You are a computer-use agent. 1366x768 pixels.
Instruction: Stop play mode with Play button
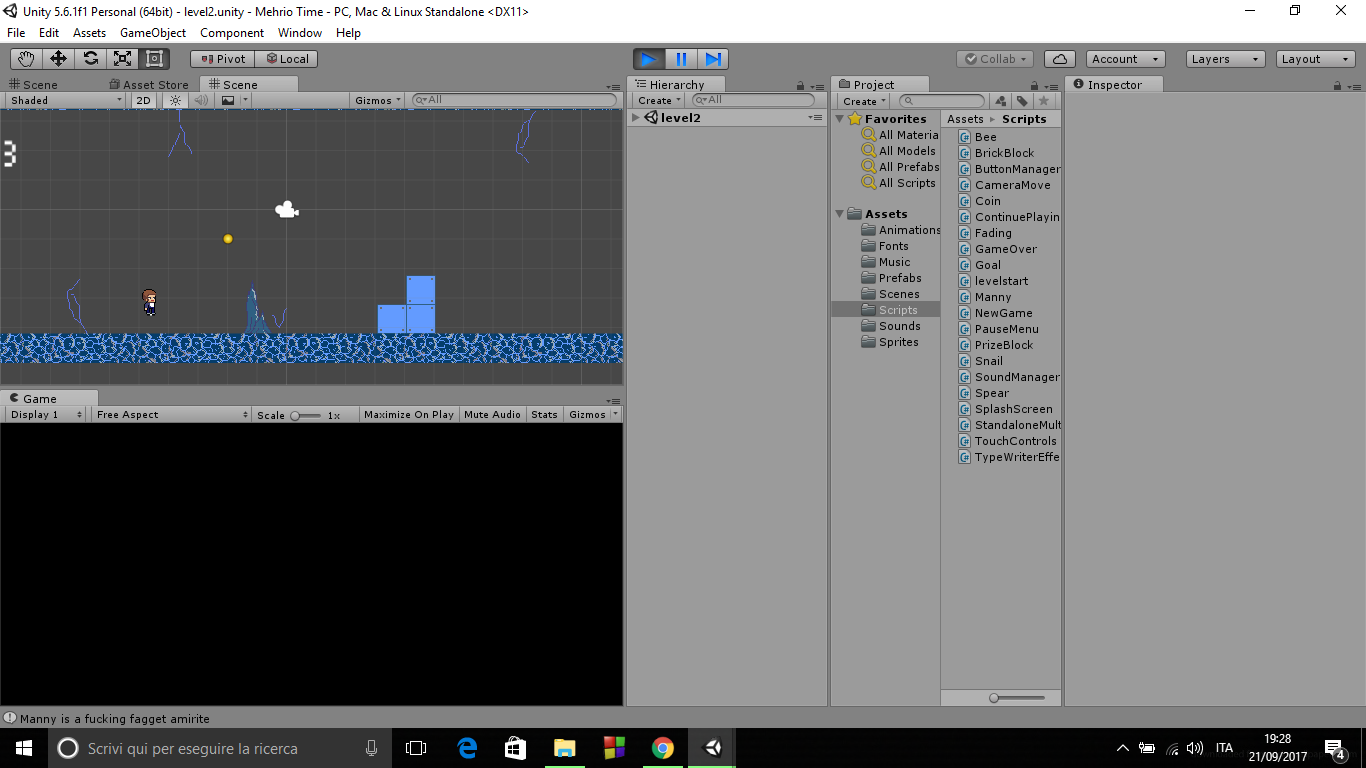pyautogui.click(x=649, y=59)
